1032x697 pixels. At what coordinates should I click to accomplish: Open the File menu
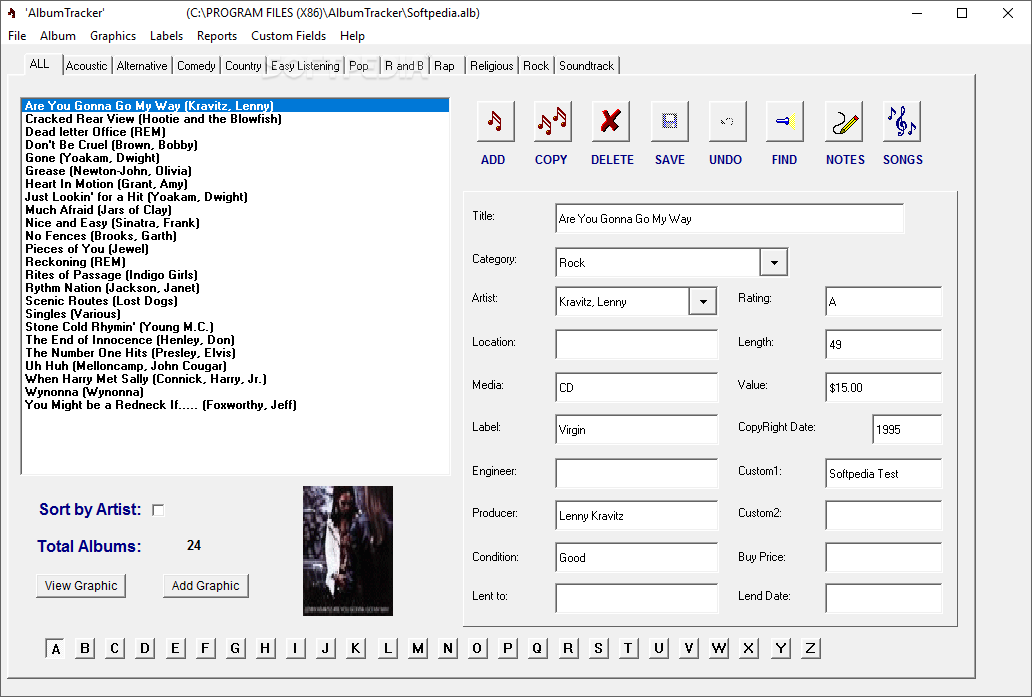click(17, 36)
